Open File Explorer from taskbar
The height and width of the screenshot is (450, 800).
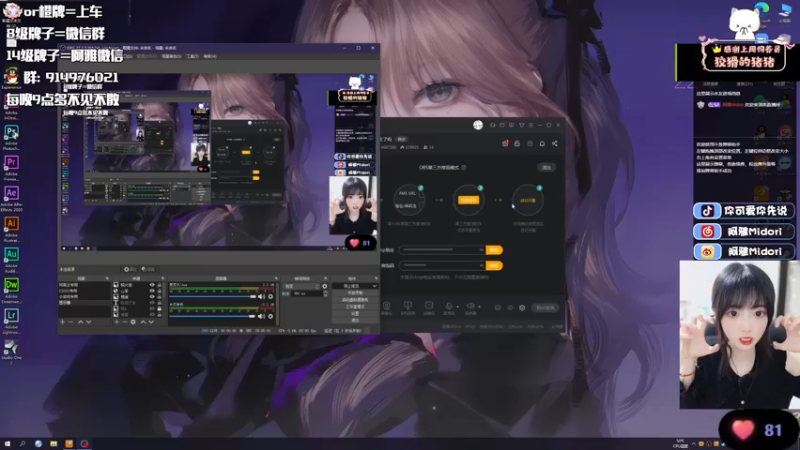(x=54, y=444)
